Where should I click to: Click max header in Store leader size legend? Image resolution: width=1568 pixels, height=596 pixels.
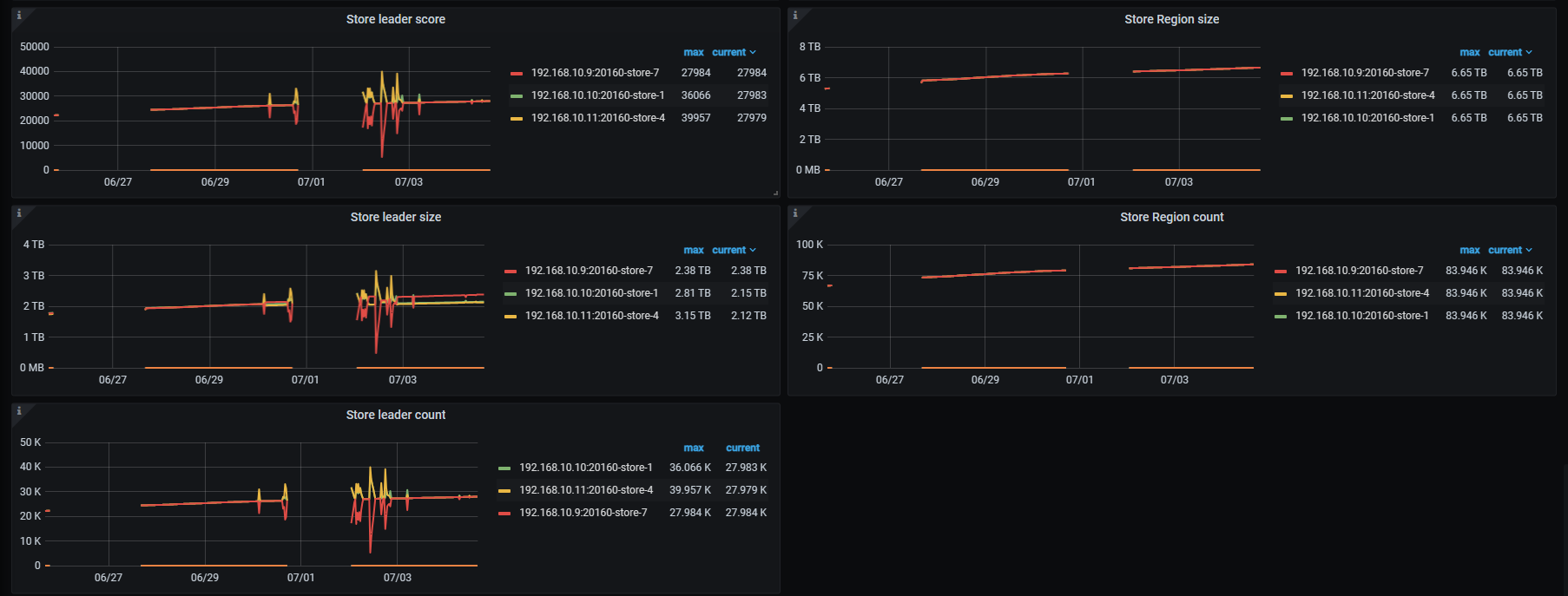tap(693, 250)
